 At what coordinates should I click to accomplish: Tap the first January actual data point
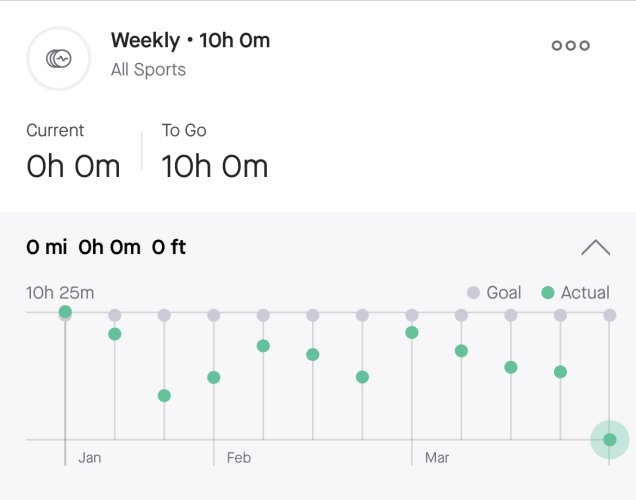pos(65,312)
